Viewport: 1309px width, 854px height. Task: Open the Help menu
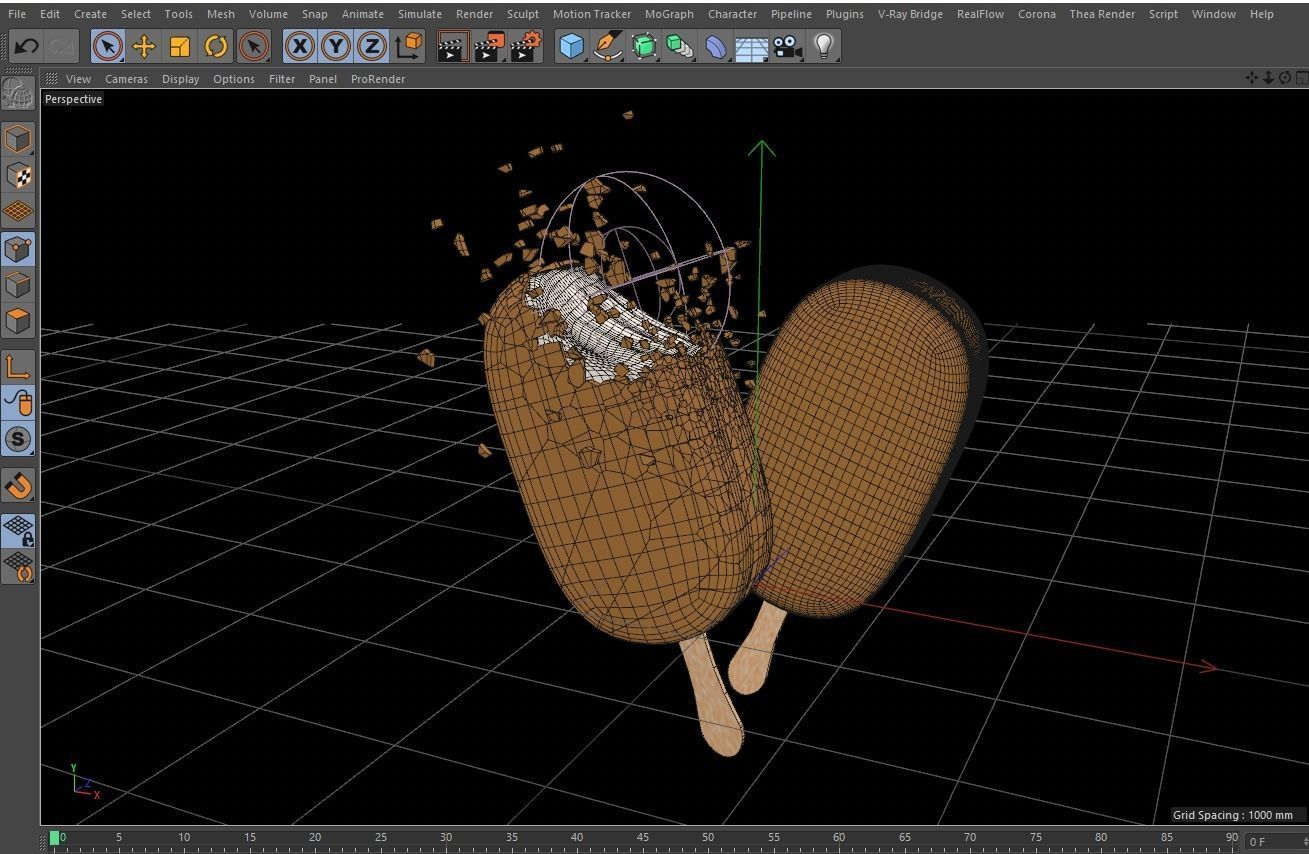point(1262,14)
